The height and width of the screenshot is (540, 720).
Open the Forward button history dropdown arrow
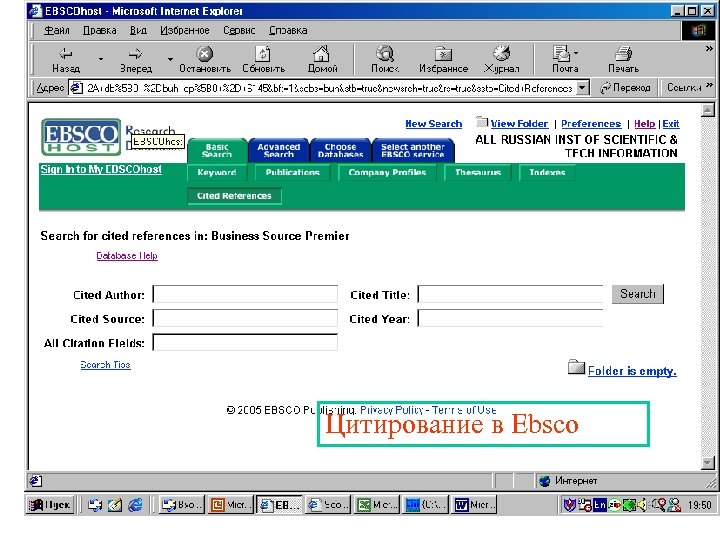(170, 59)
